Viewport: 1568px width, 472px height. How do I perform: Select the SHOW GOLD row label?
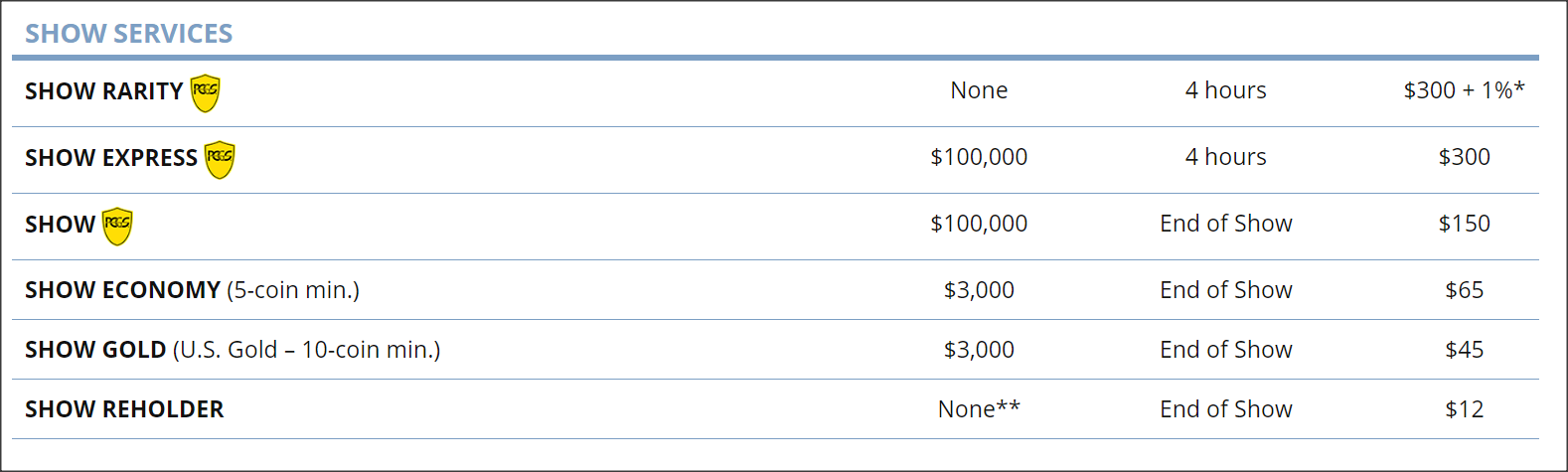[x=233, y=350]
